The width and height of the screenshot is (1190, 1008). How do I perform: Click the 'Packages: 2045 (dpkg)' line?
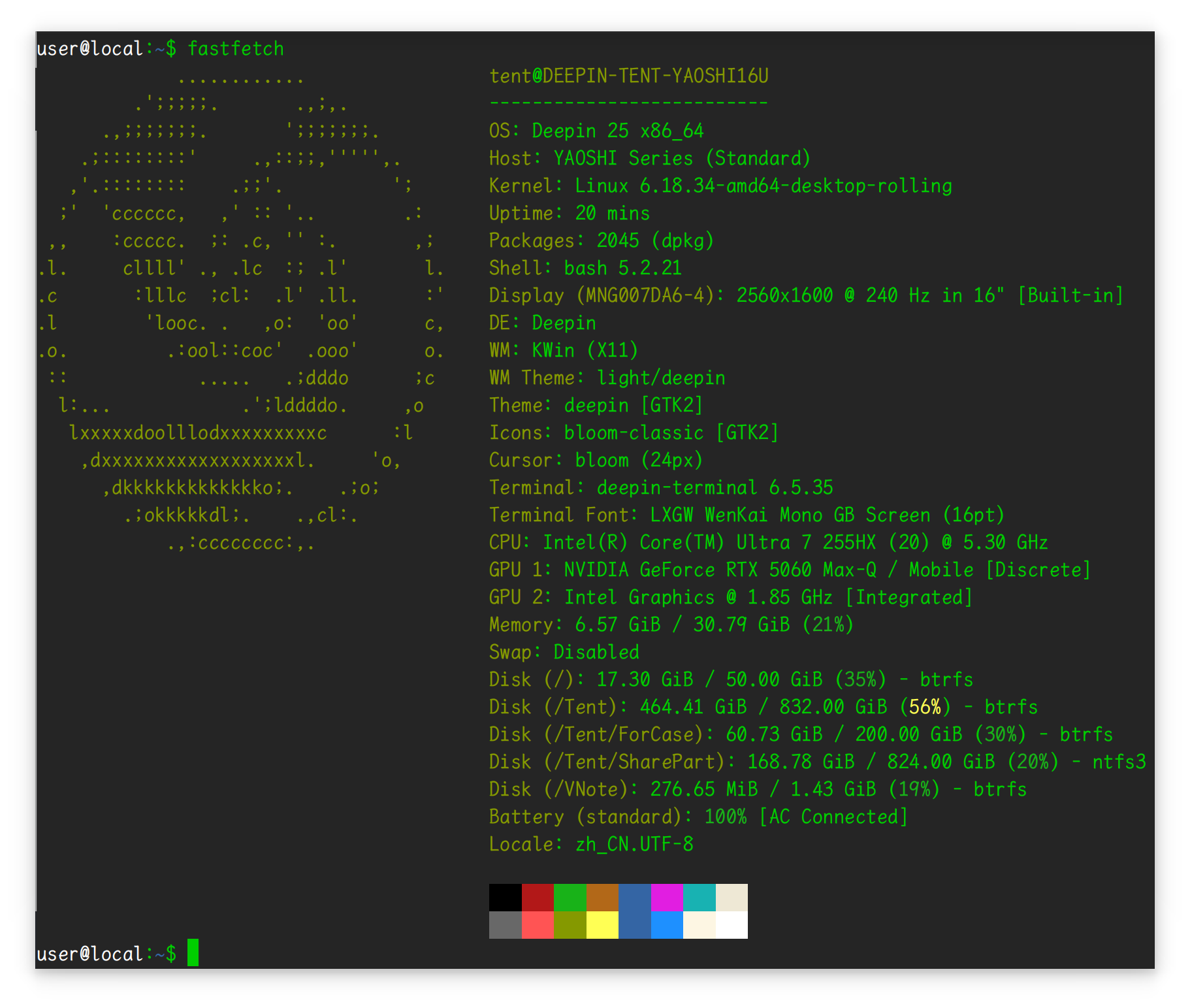click(x=602, y=241)
